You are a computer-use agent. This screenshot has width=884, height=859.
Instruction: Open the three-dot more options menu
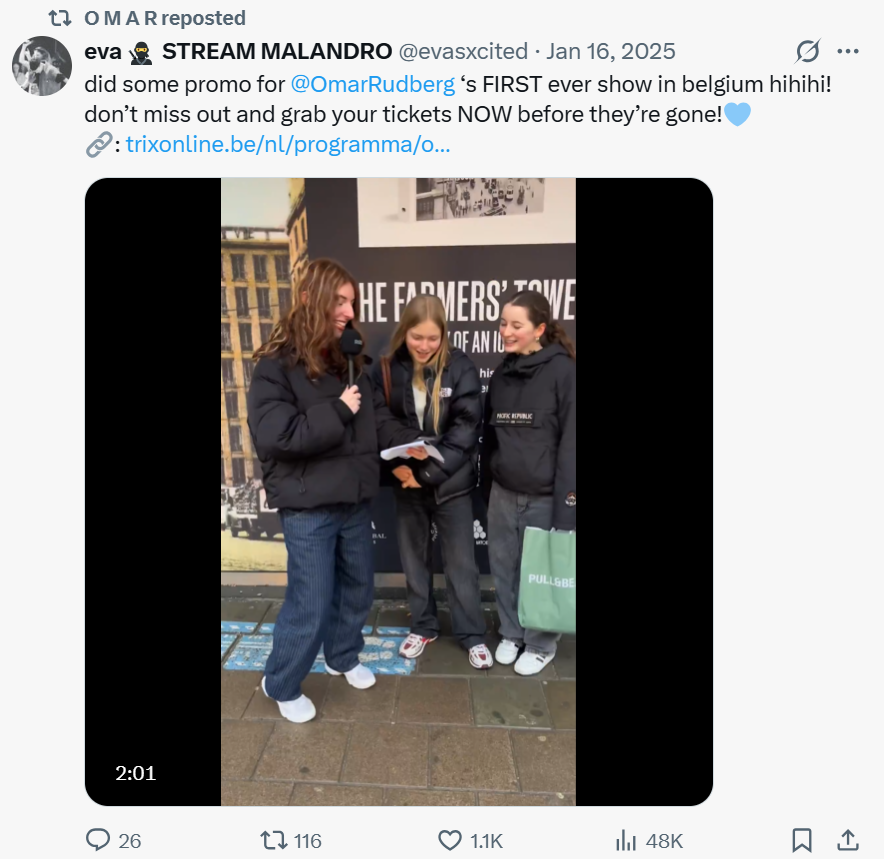coord(848,51)
